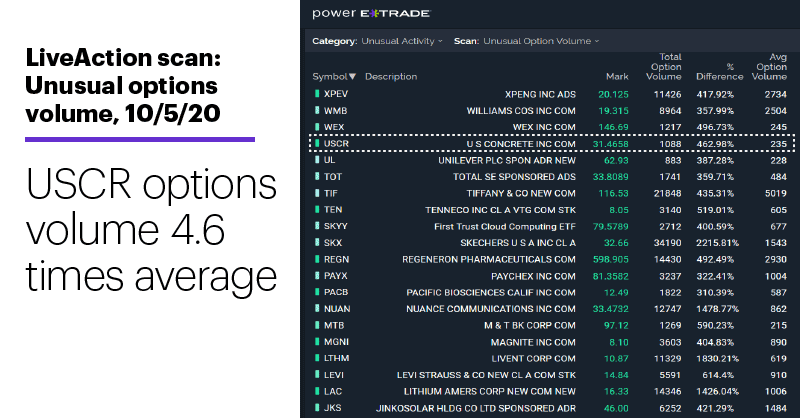This screenshot has width=800, height=418.
Task: Click USCR % difference 462.98%
Action: click(x=715, y=144)
